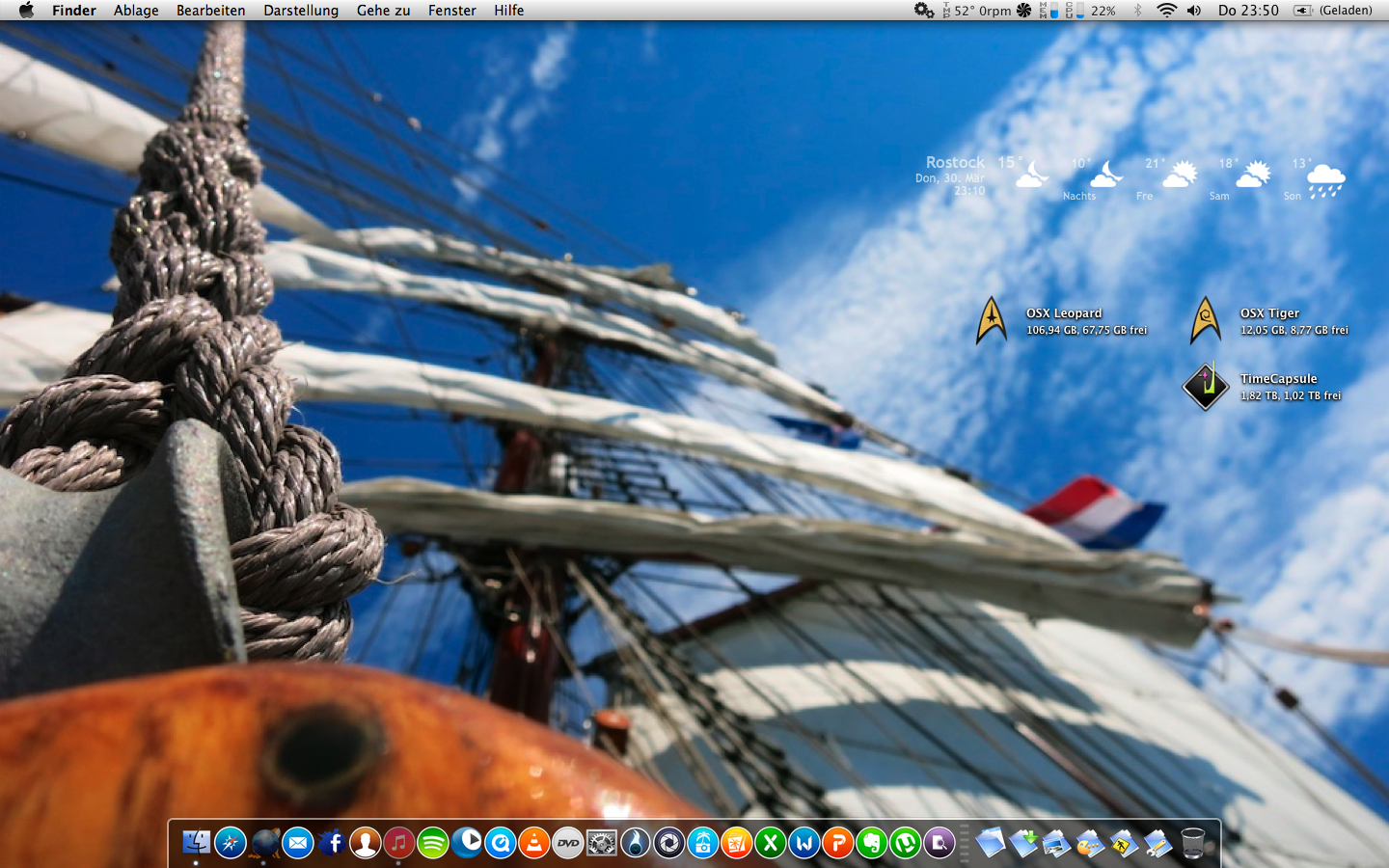Screen dimensions: 1389x868
Task: Click the Bluetooth icon in menu bar
Action: point(1137,11)
